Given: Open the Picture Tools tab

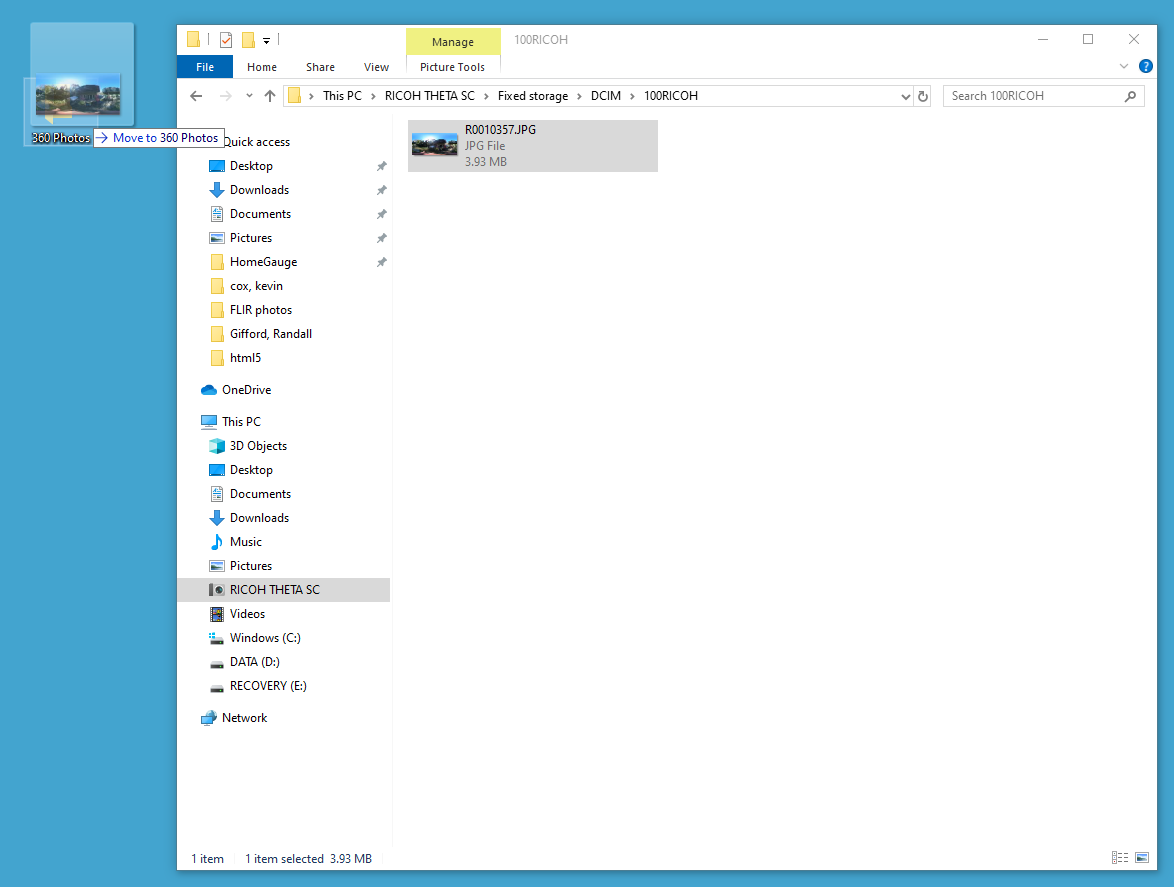Looking at the screenshot, I should click(452, 67).
